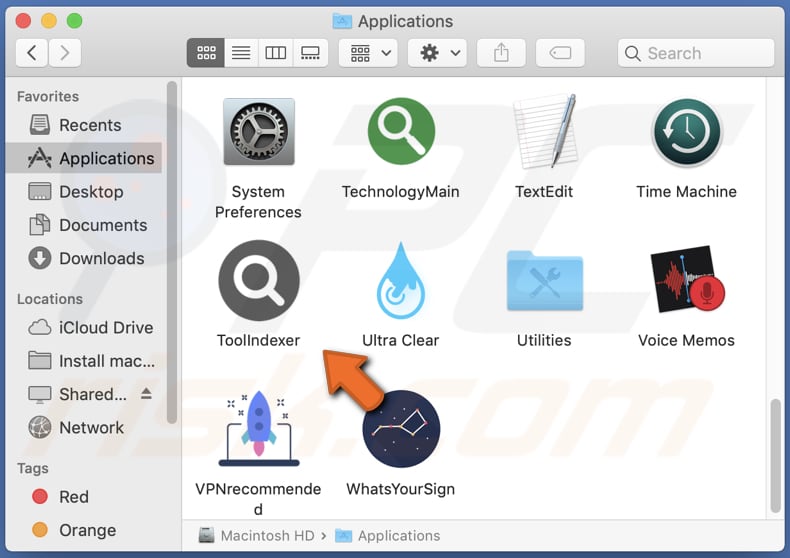Click the TechnologyMain name label
Screen dimensions: 790x558
pos(401,192)
